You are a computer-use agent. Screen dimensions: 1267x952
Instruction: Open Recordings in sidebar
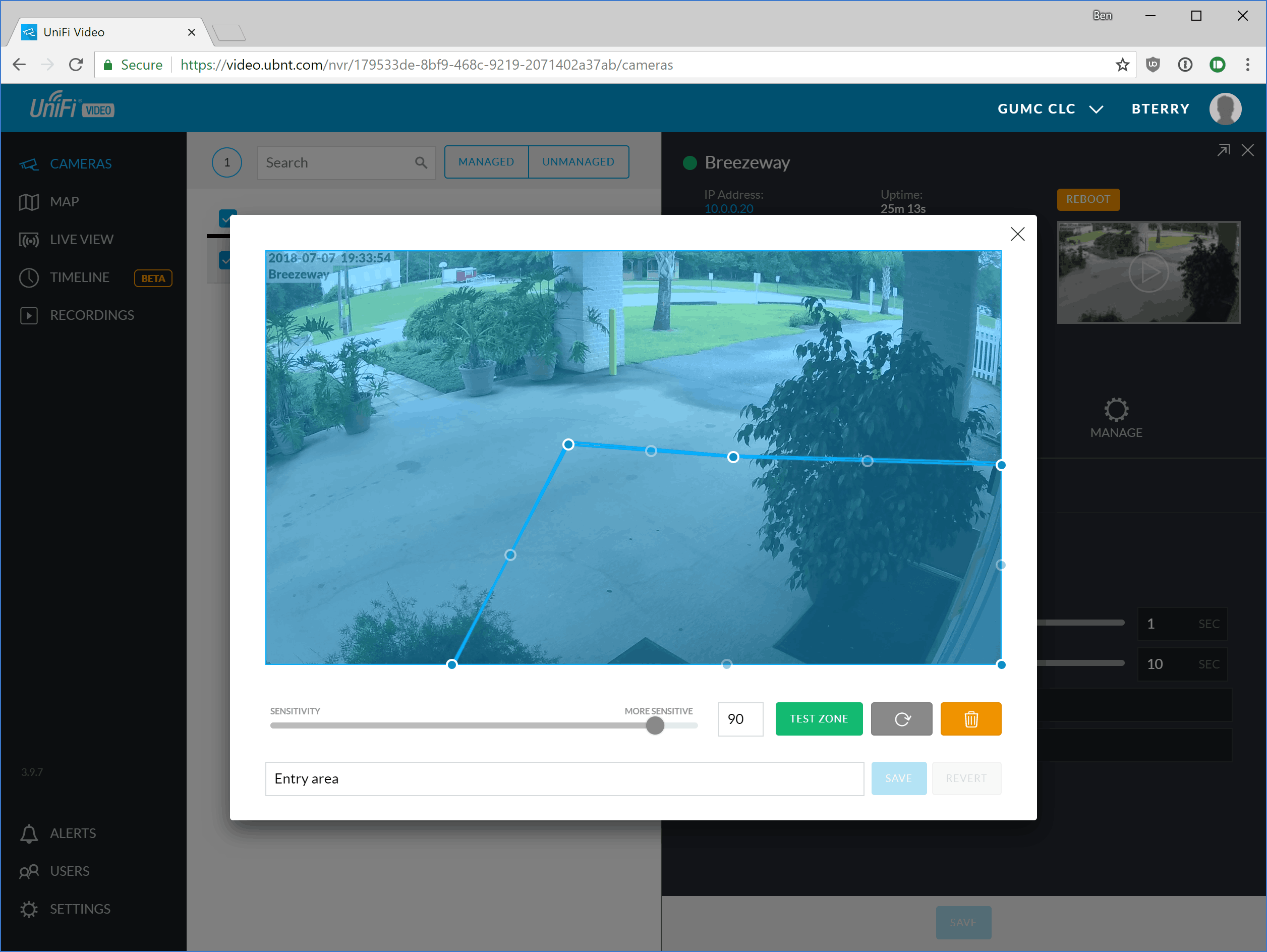[x=76, y=315]
